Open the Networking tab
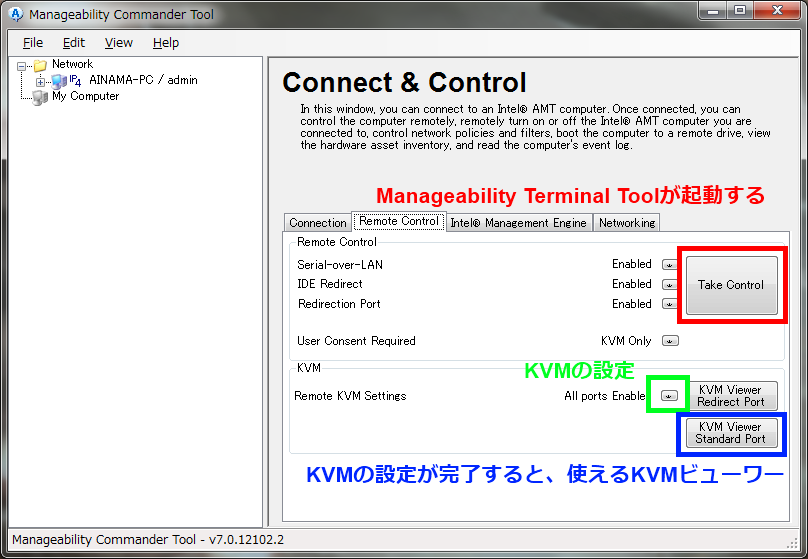The height and width of the screenshot is (559, 808). (627, 223)
